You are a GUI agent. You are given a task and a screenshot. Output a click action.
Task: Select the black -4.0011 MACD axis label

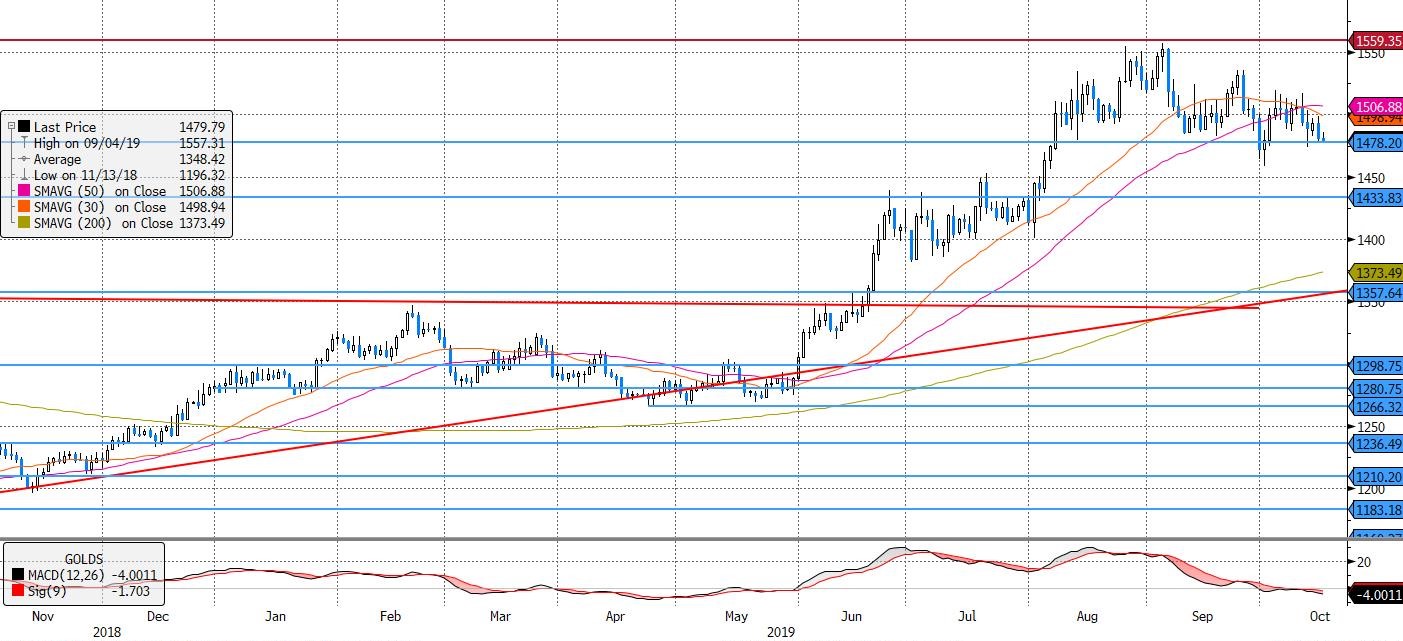(1376, 595)
